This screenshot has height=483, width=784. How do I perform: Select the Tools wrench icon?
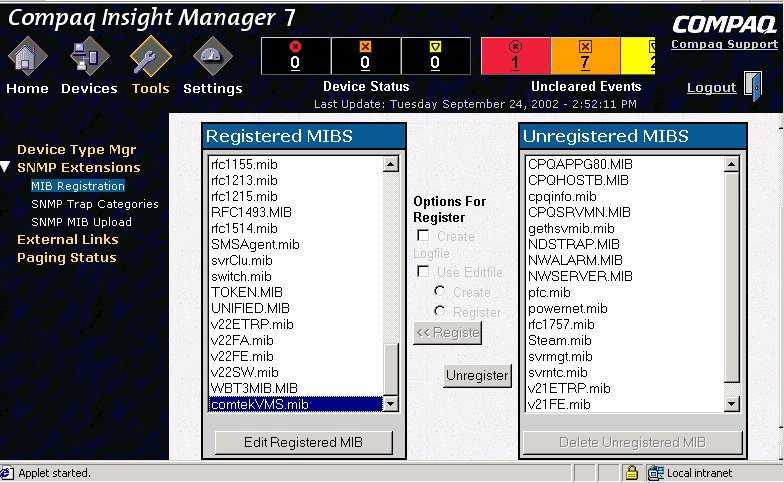coord(151,58)
